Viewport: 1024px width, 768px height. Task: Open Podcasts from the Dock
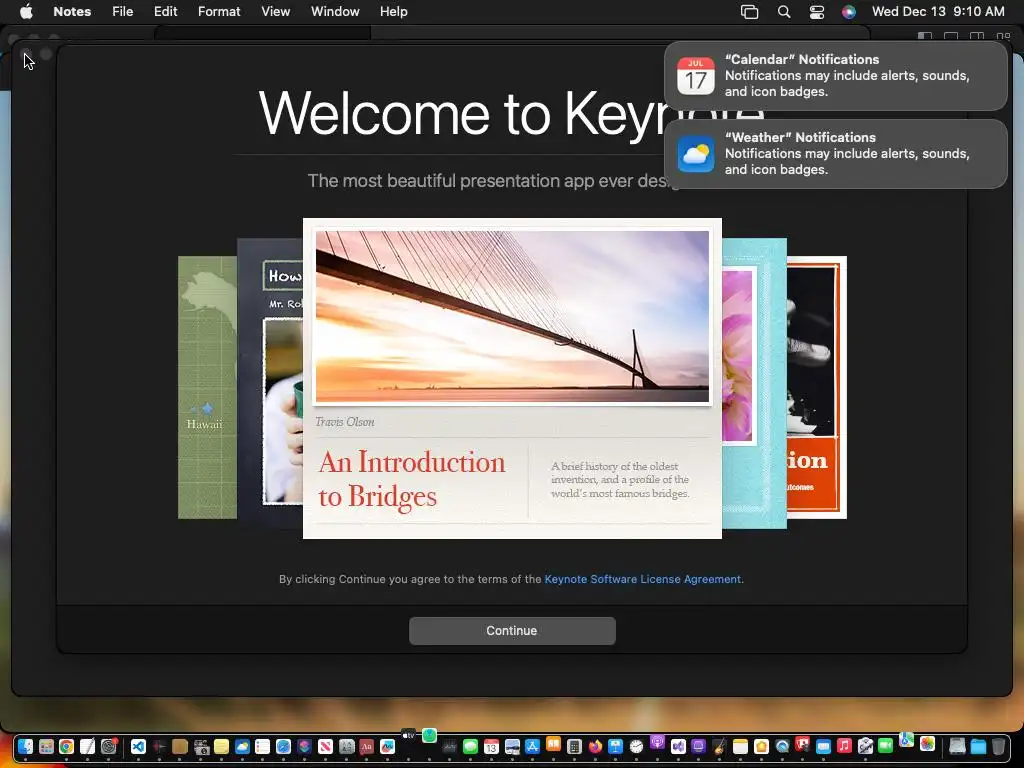click(657, 742)
